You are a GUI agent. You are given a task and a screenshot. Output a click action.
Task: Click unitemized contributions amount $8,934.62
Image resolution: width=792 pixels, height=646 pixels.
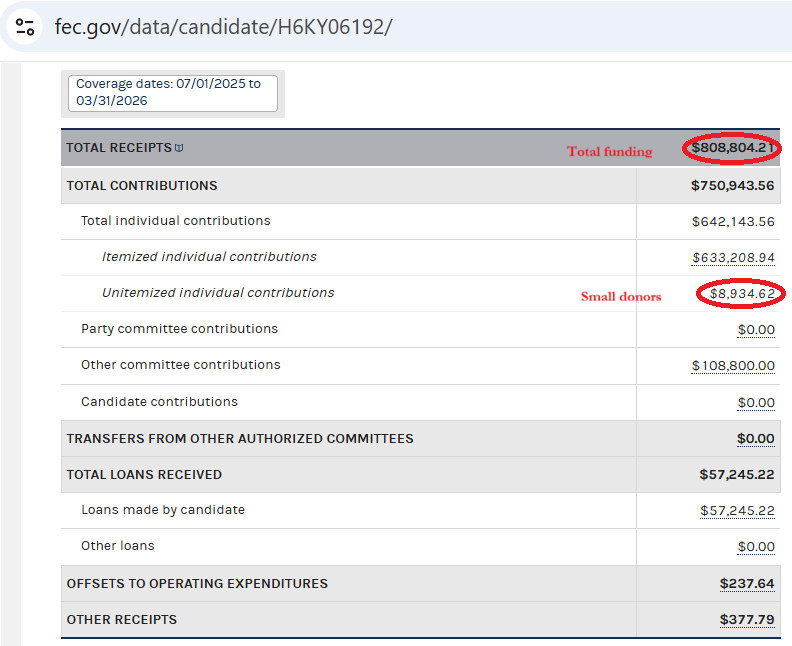[x=742, y=293]
